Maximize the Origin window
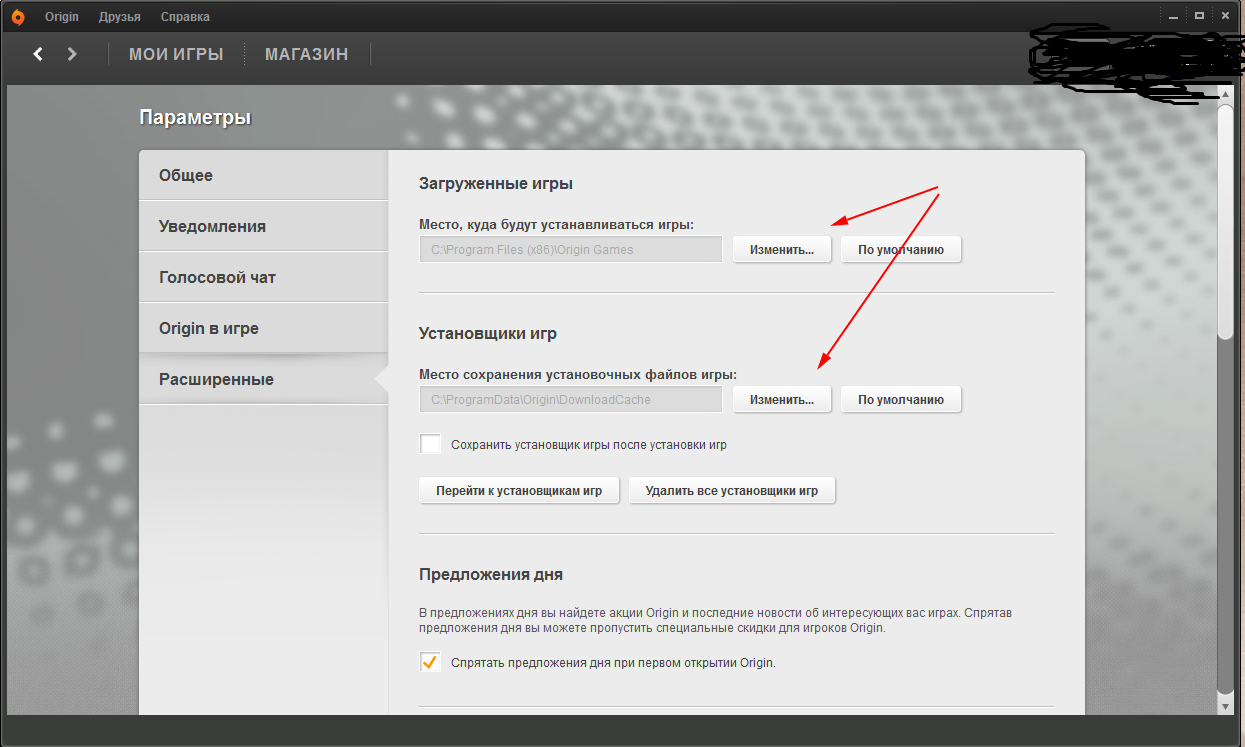The width and height of the screenshot is (1245, 747). [x=1200, y=17]
